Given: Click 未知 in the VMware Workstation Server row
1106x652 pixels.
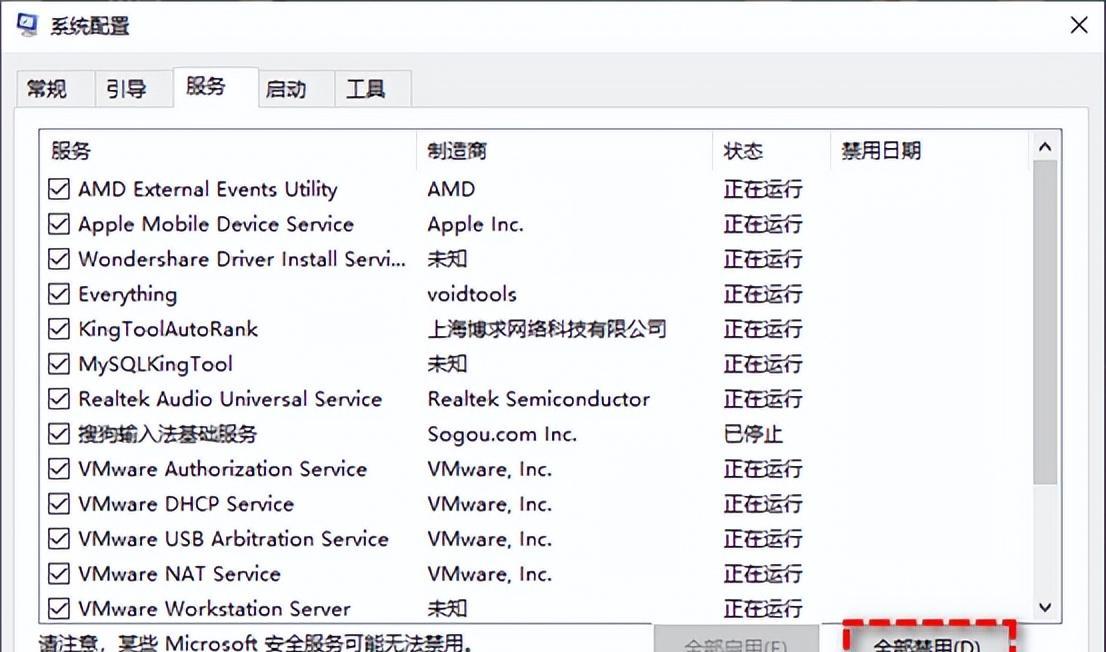Looking at the screenshot, I should click(x=447, y=608).
